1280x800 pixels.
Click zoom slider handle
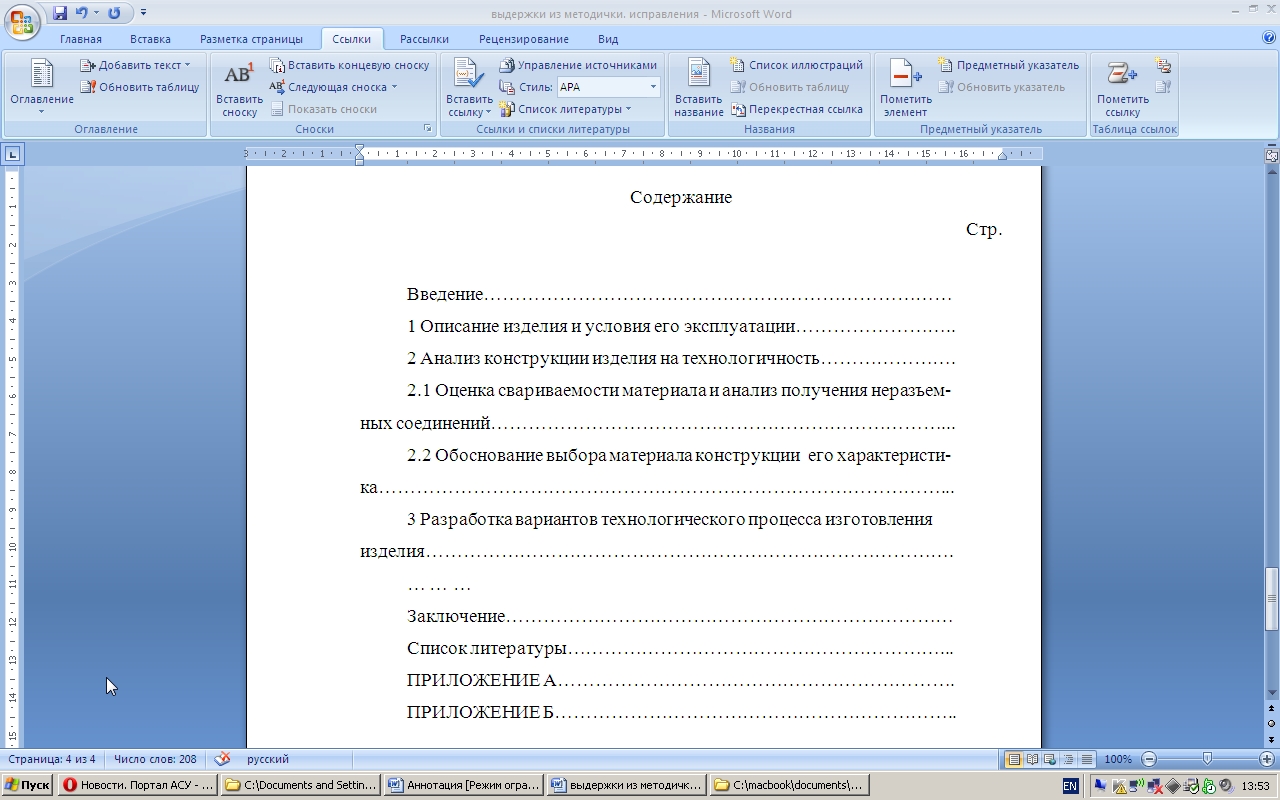(x=1207, y=759)
